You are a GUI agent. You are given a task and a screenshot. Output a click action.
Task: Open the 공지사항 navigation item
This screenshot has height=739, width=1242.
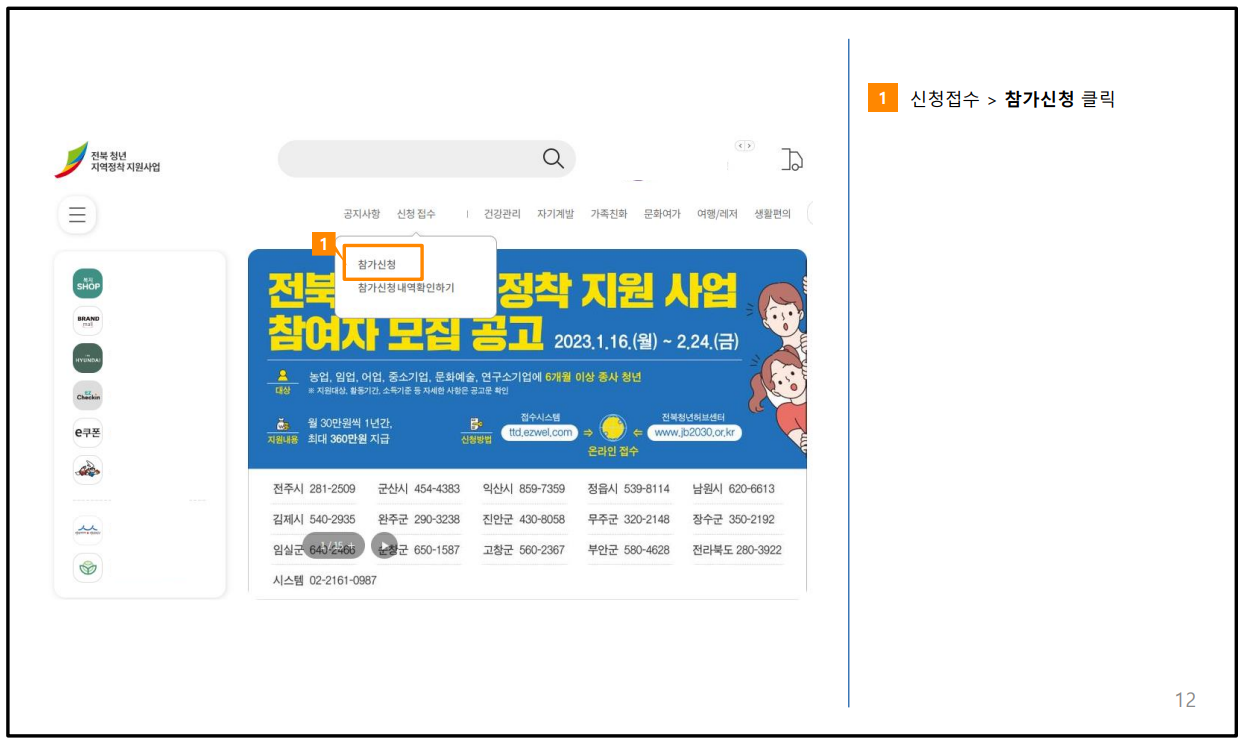tap(362, 213)
